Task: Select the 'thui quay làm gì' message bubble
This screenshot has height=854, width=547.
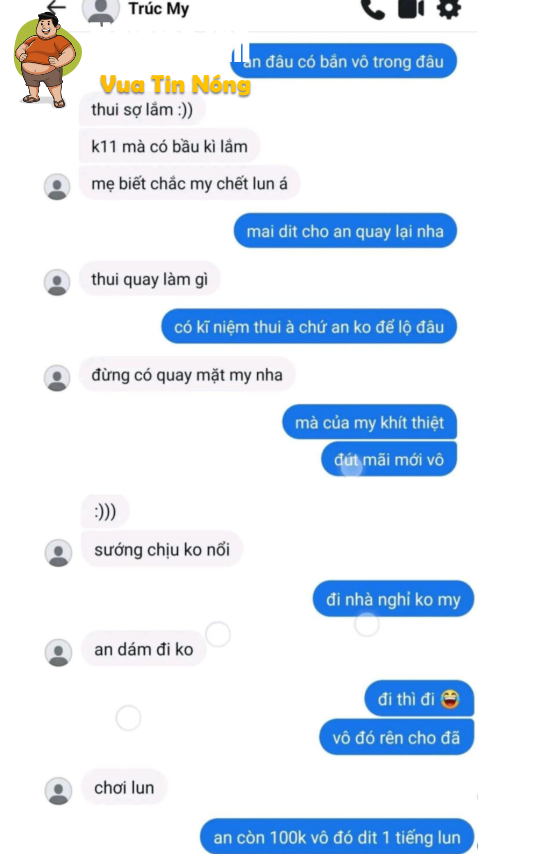Action: coord(150,279)
